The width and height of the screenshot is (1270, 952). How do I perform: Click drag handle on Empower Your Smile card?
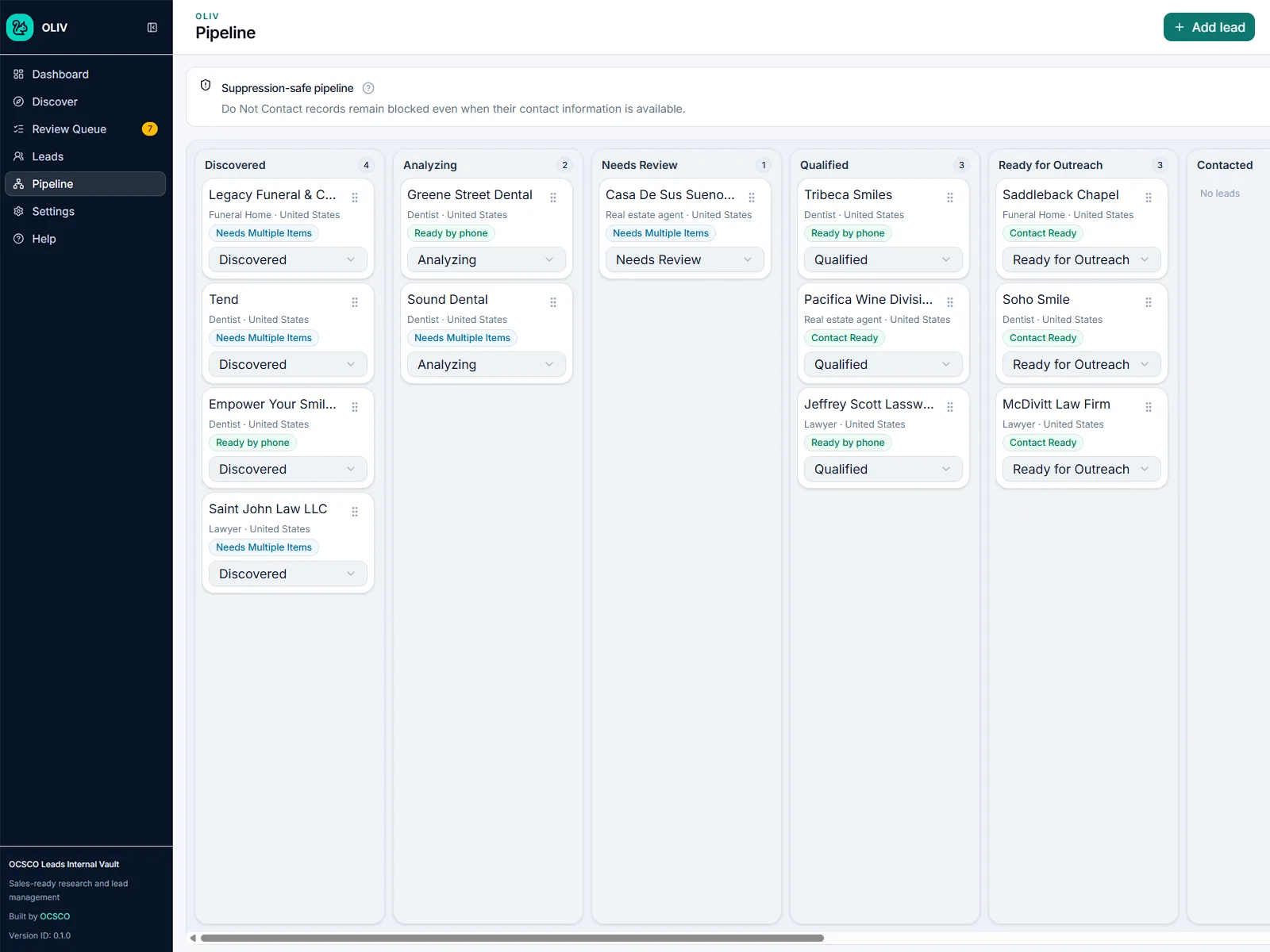click(x=355, y=407)
